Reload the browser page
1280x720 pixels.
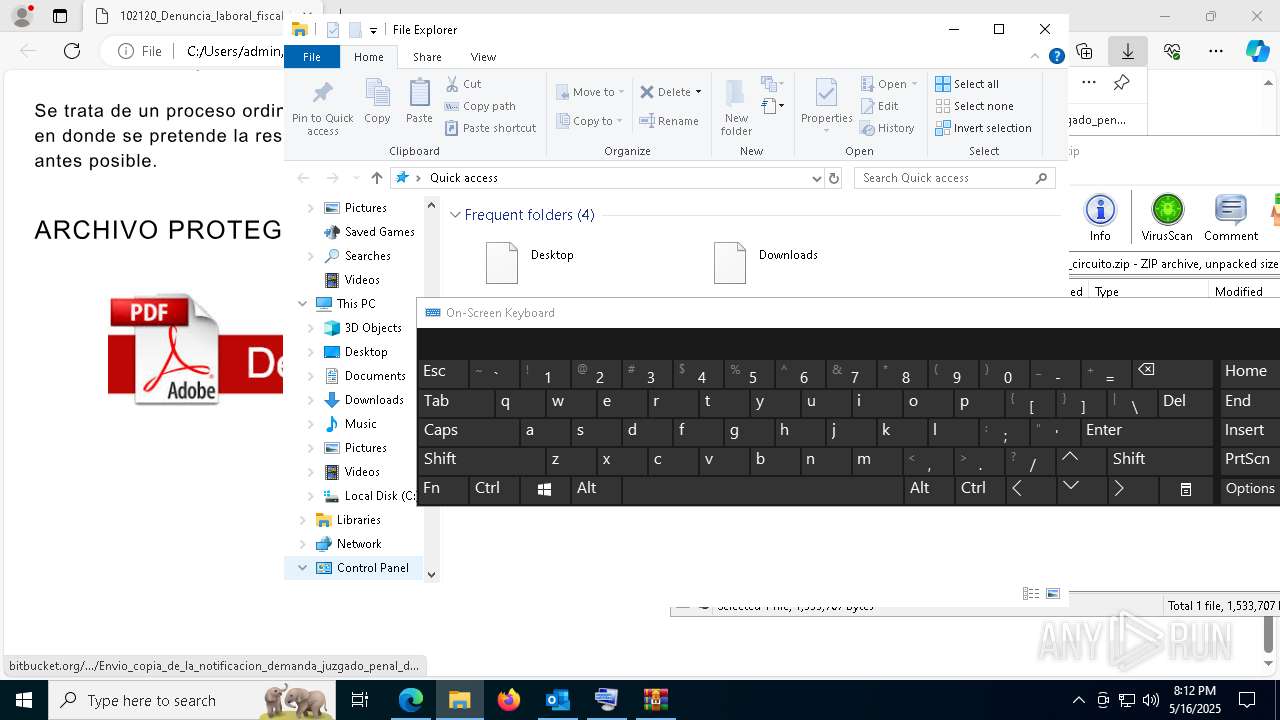72,51
